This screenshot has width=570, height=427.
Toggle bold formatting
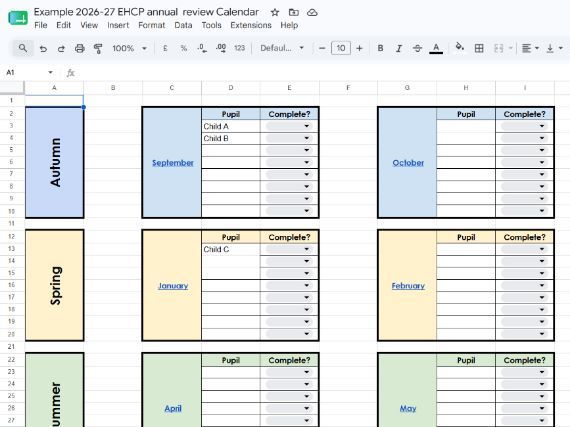(x=380, y=48)
